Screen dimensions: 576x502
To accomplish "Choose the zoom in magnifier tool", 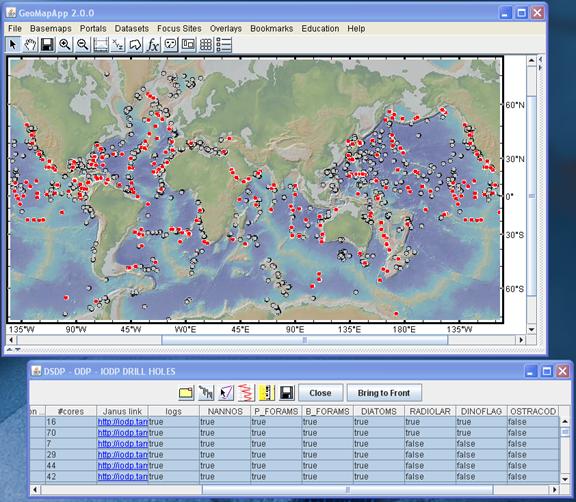I will [65, 45].
